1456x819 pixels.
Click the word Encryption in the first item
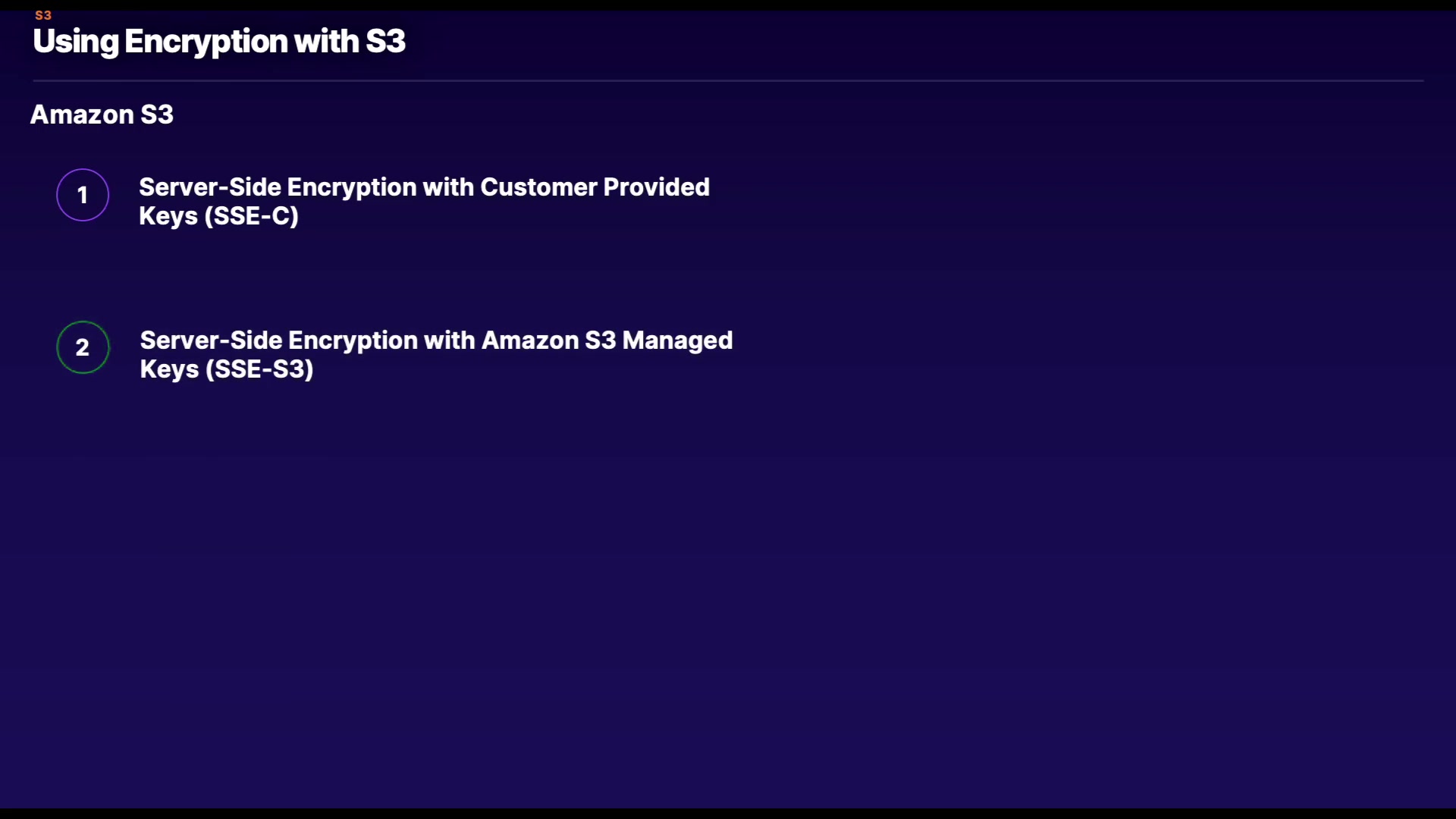[x=351, y=187]
